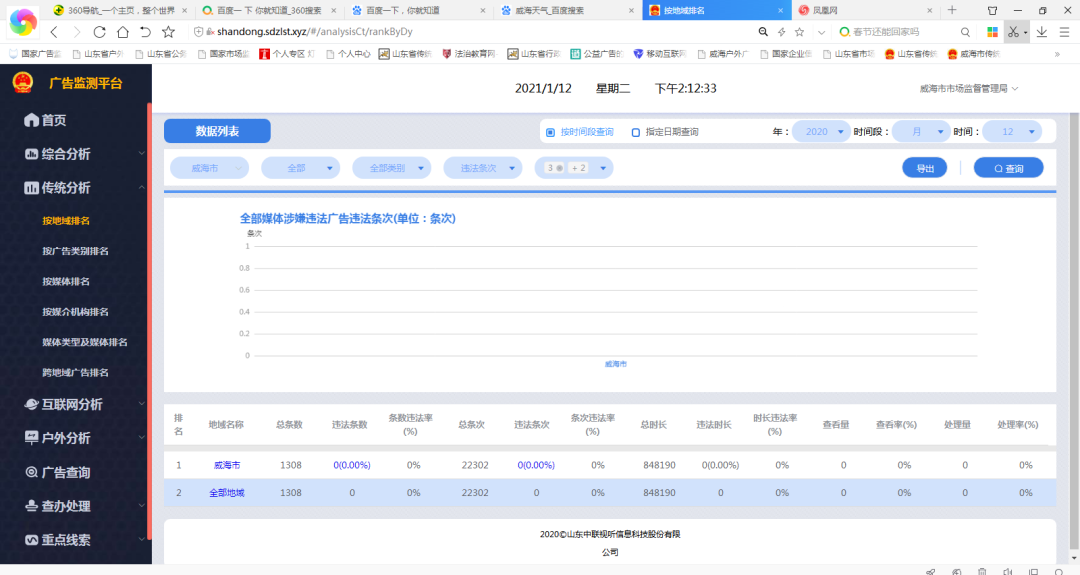Open the 年 2020 year dropdown
The image size is (1080, 575).
pyautogui.click(x=820, y=132)
